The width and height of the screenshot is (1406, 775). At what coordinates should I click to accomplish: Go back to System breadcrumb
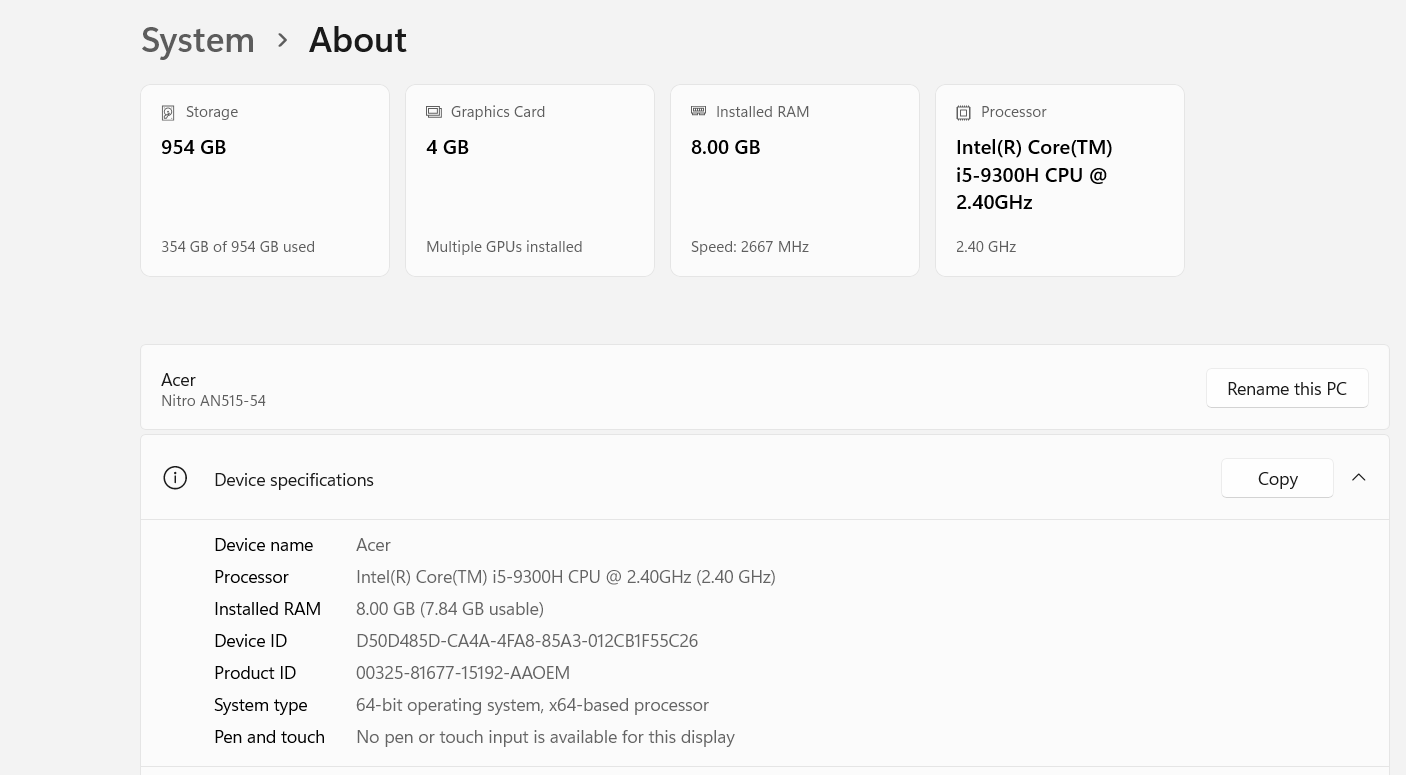[x=198, y=40]
